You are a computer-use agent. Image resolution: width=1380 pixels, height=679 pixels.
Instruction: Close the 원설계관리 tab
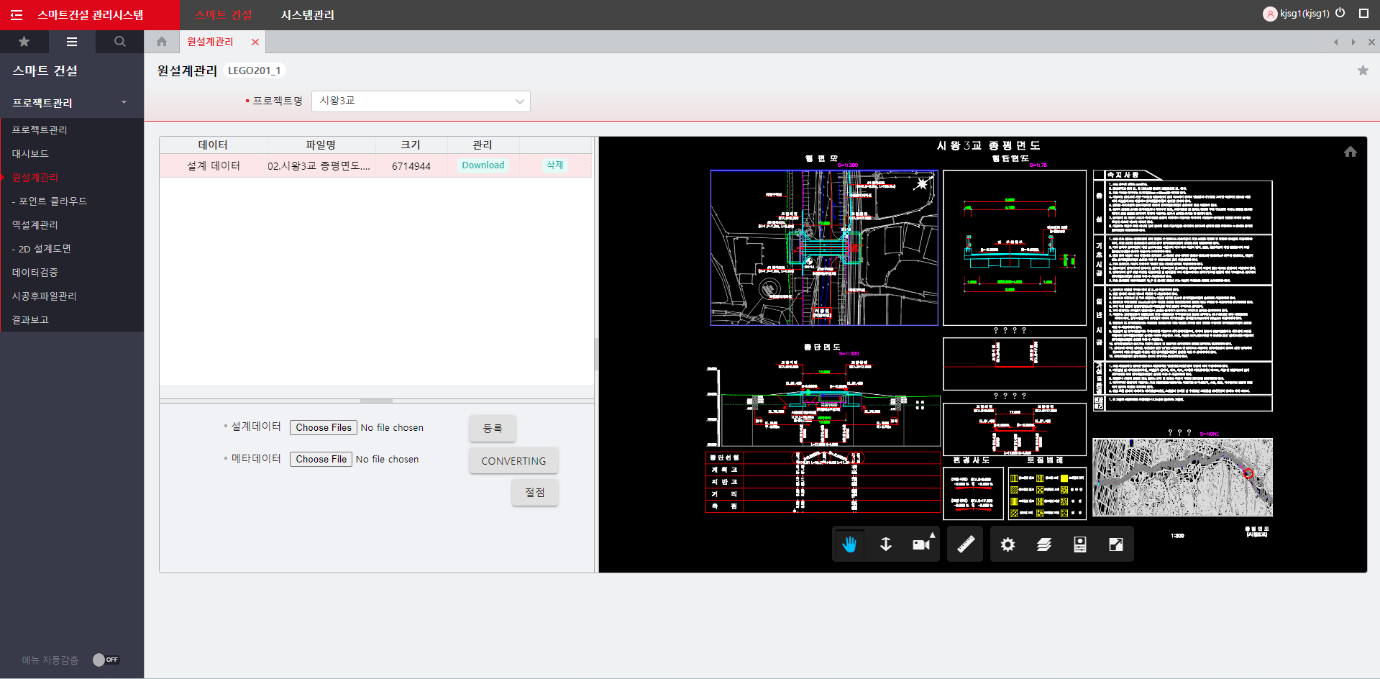coord(255,42)
